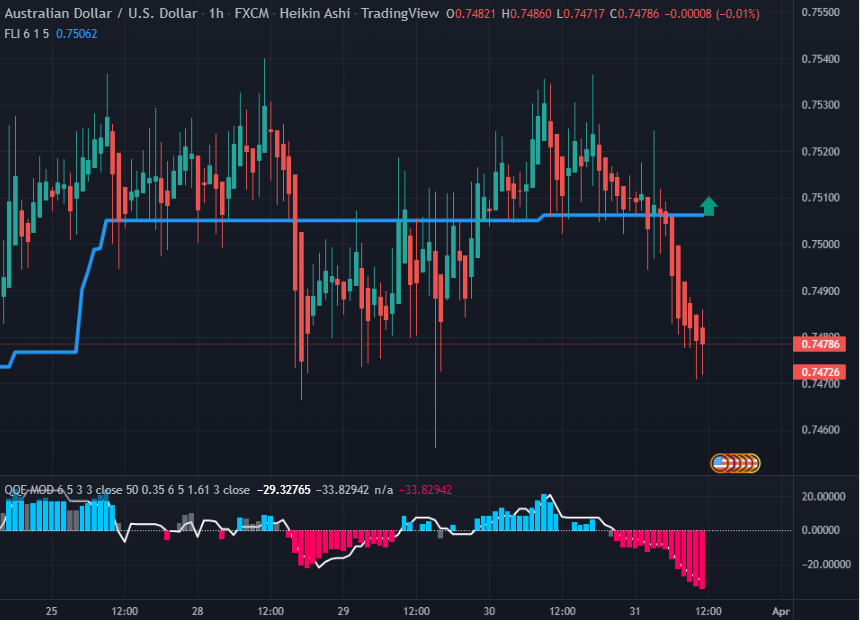Click the time axis label 31
This screenshot has width=860, height=620.
pyautogui.click(x=635, y=611)
